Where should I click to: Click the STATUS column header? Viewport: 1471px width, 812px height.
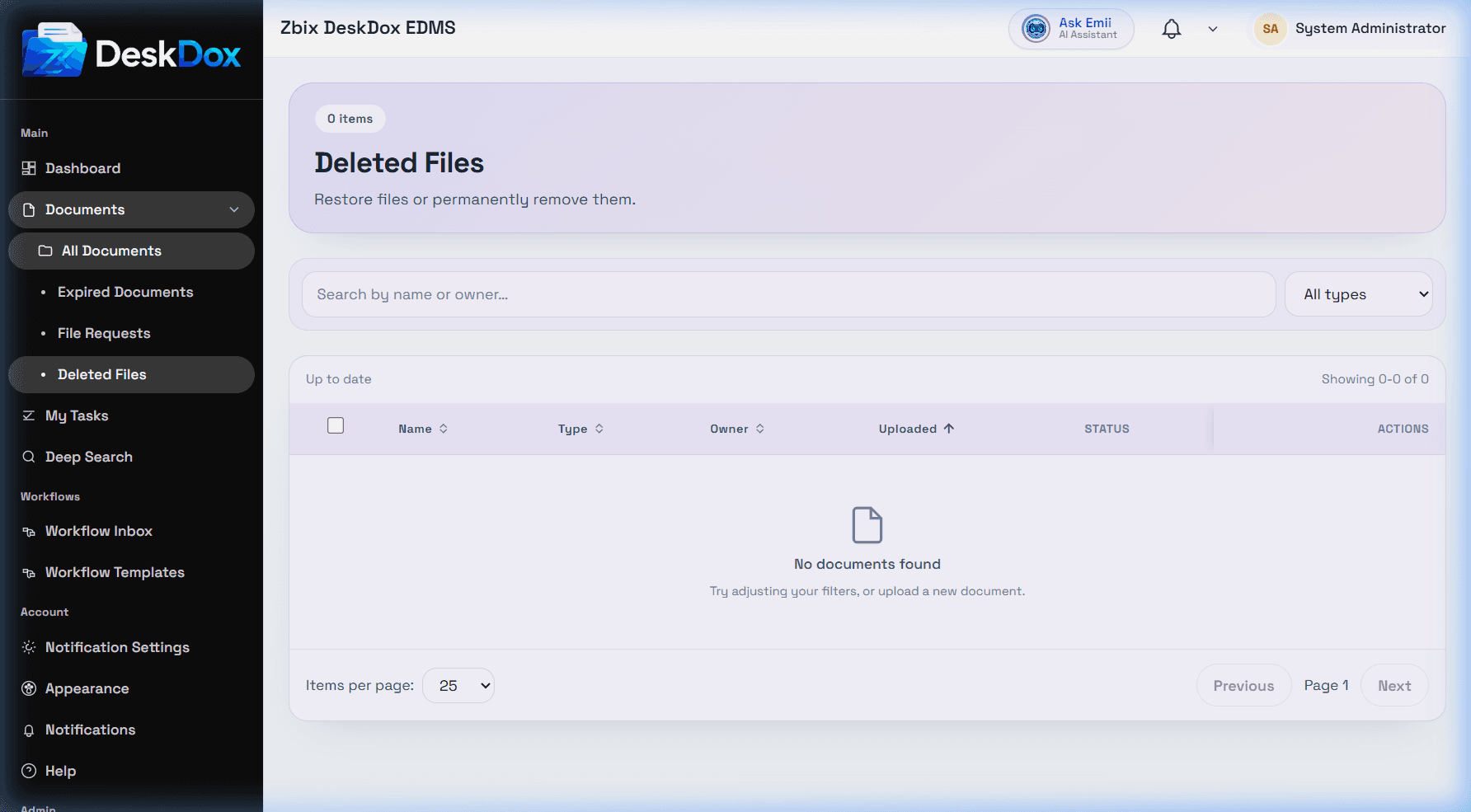pyautogui.click(x=1107, y=429)
